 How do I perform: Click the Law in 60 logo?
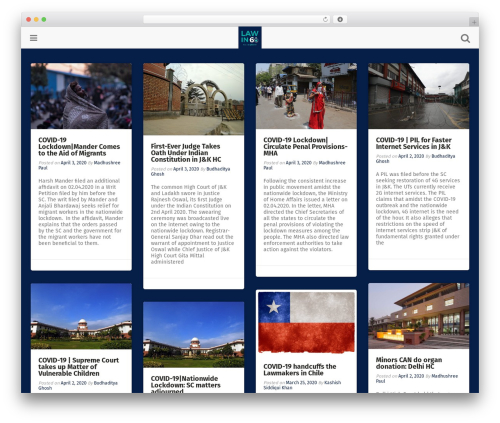click(250, 38)
